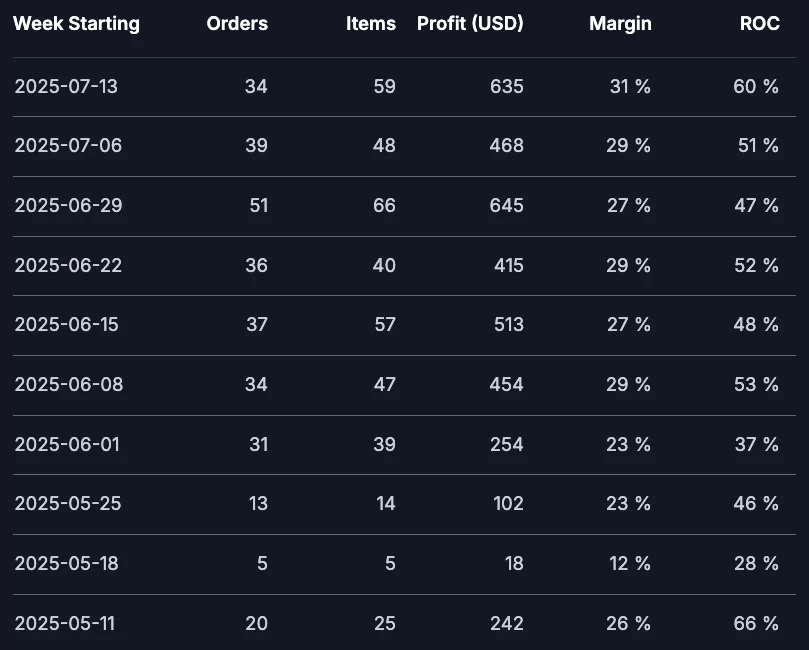Click the 2025-05-25 date cell
This screenshot has width=809, height=650.
point(68,503)
